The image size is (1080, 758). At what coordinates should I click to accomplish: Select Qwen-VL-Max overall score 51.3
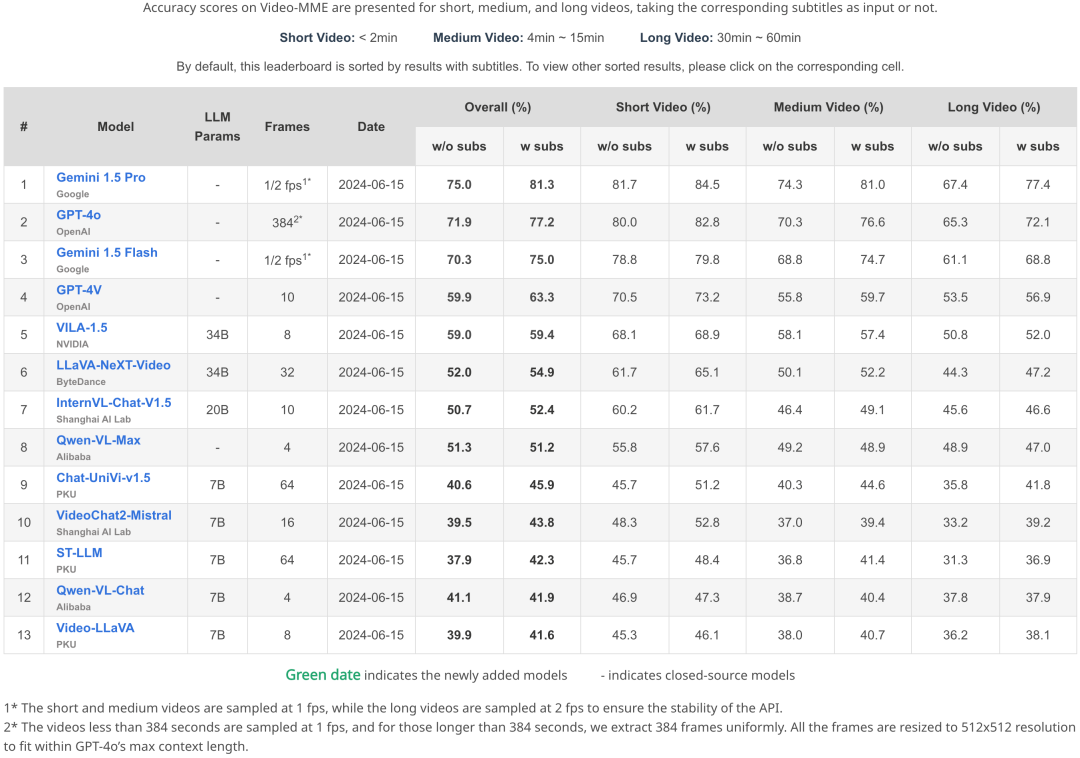(x=459, y=447)
